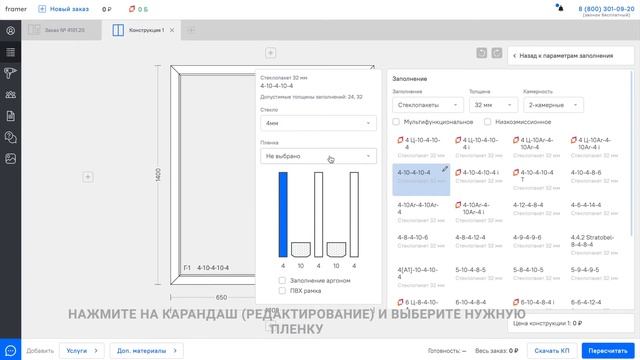Check the Заполнение аргоном option
Image resolution: width=640 pixels, height=360 pixels.
pyautogui.click(x=282, y=280)
